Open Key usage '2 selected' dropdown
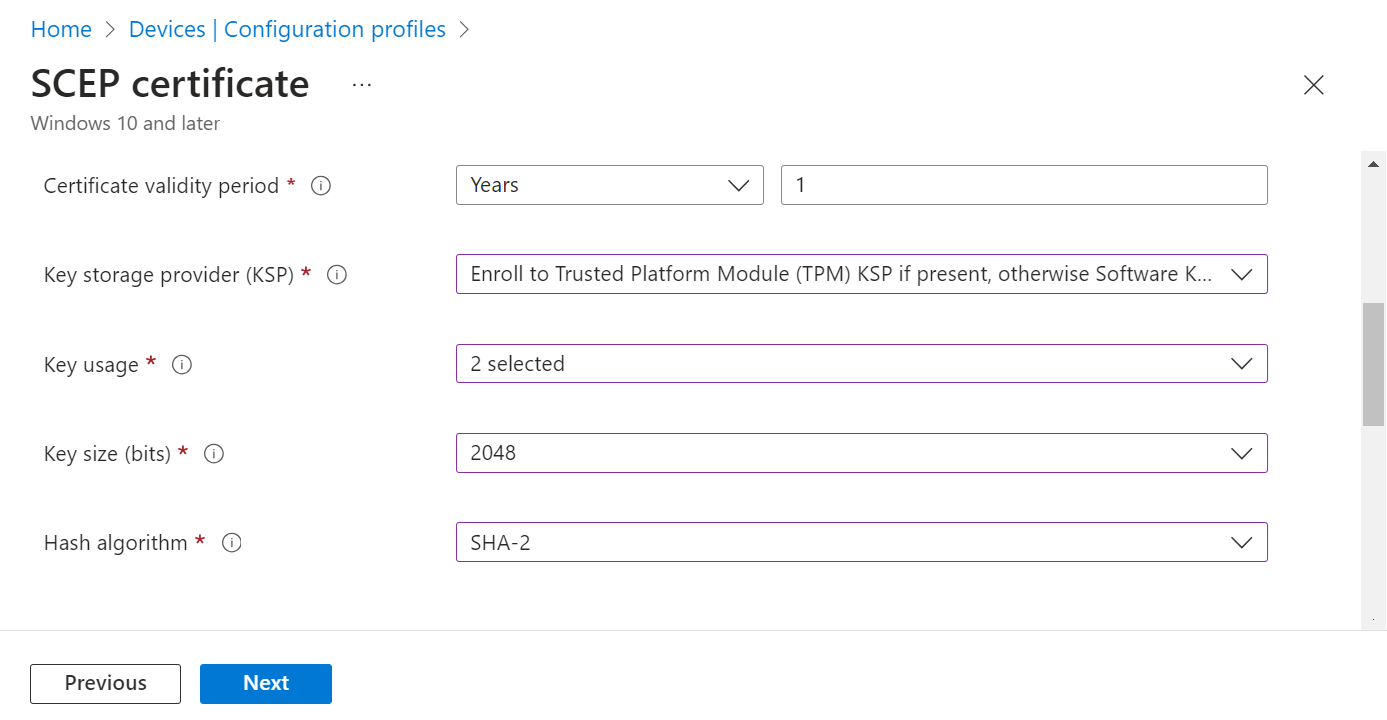 (x=861, y=364)
